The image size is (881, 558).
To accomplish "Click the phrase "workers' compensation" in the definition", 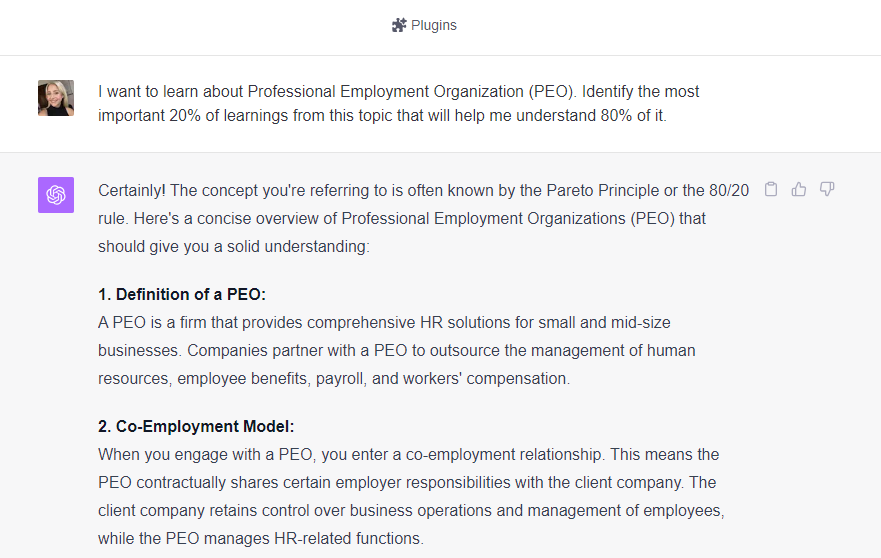I will [x=494, y=379].
